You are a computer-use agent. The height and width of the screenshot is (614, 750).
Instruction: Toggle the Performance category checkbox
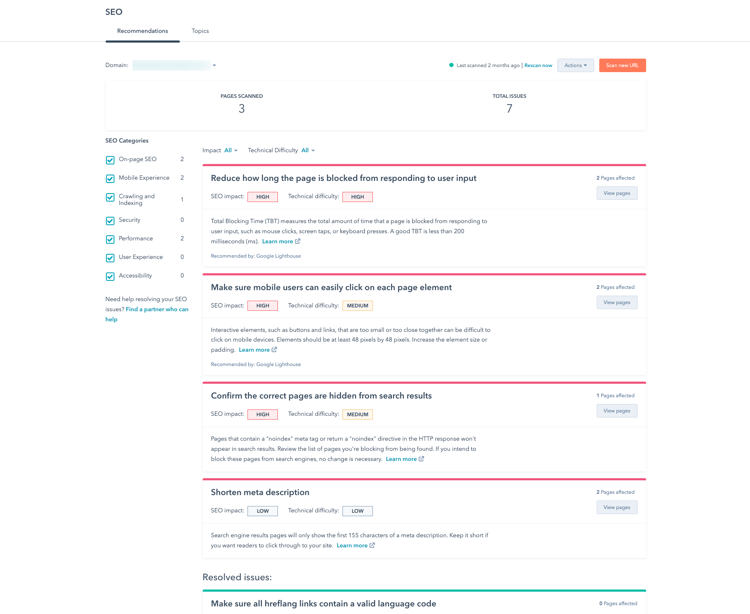coord(110,239)
